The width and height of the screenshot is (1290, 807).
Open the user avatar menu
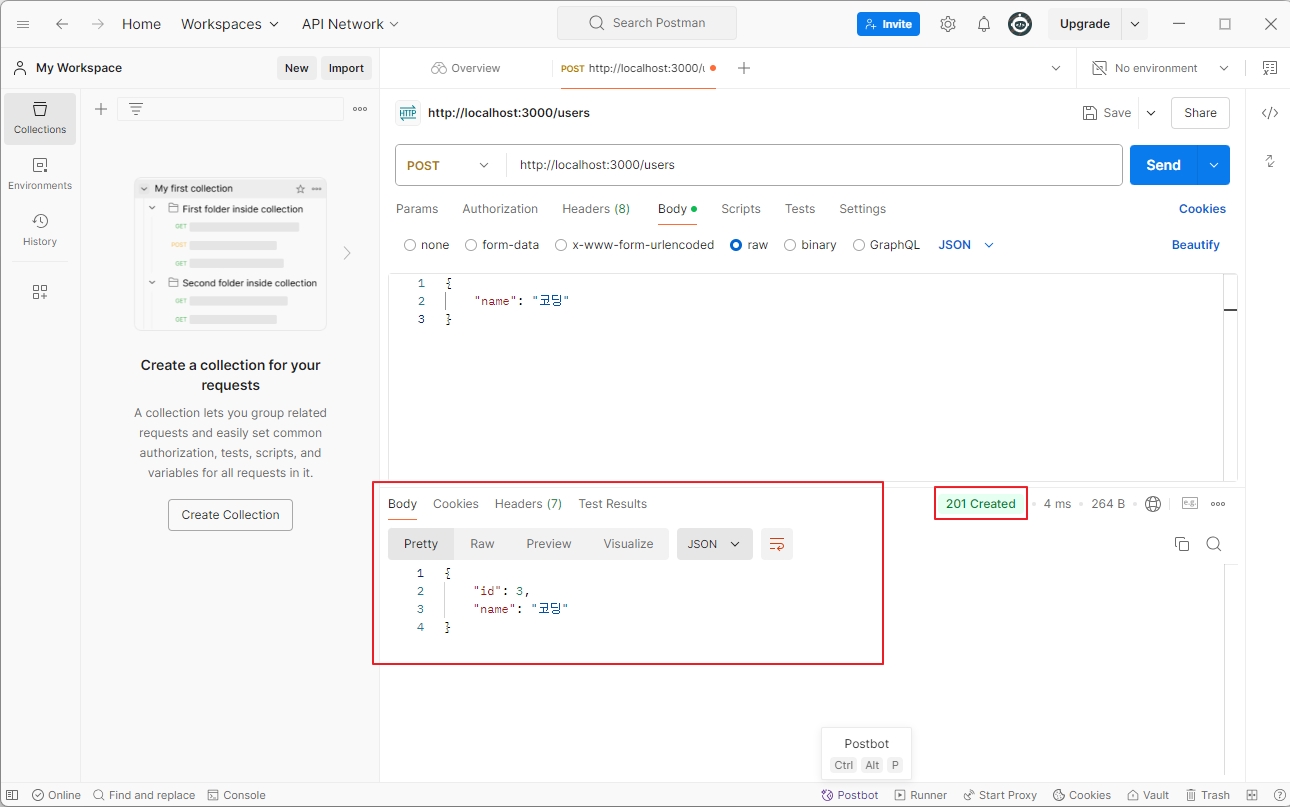point(1020,24)
